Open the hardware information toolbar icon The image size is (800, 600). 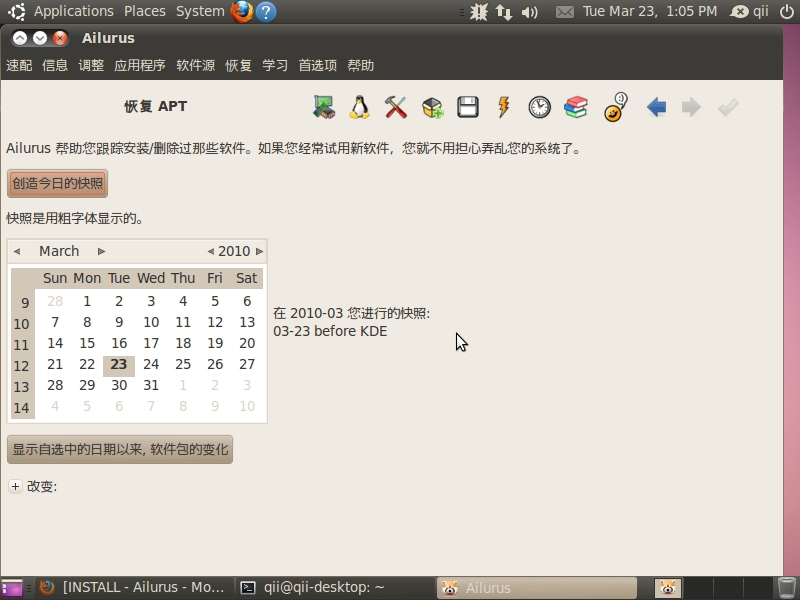pos(324,107)
